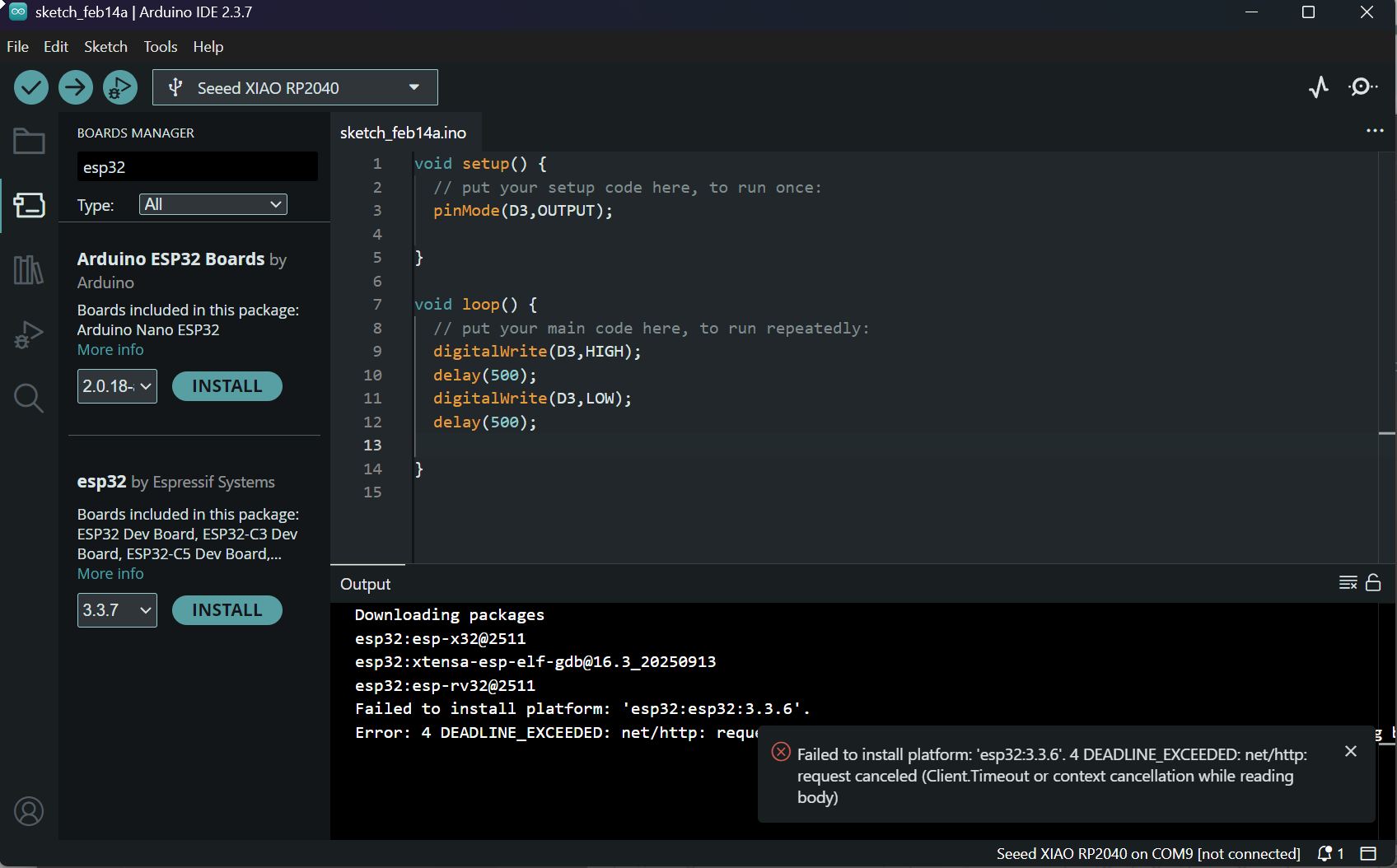
Task: Click the delay(500); statement on line 10
Action: (x=485, y=376)
